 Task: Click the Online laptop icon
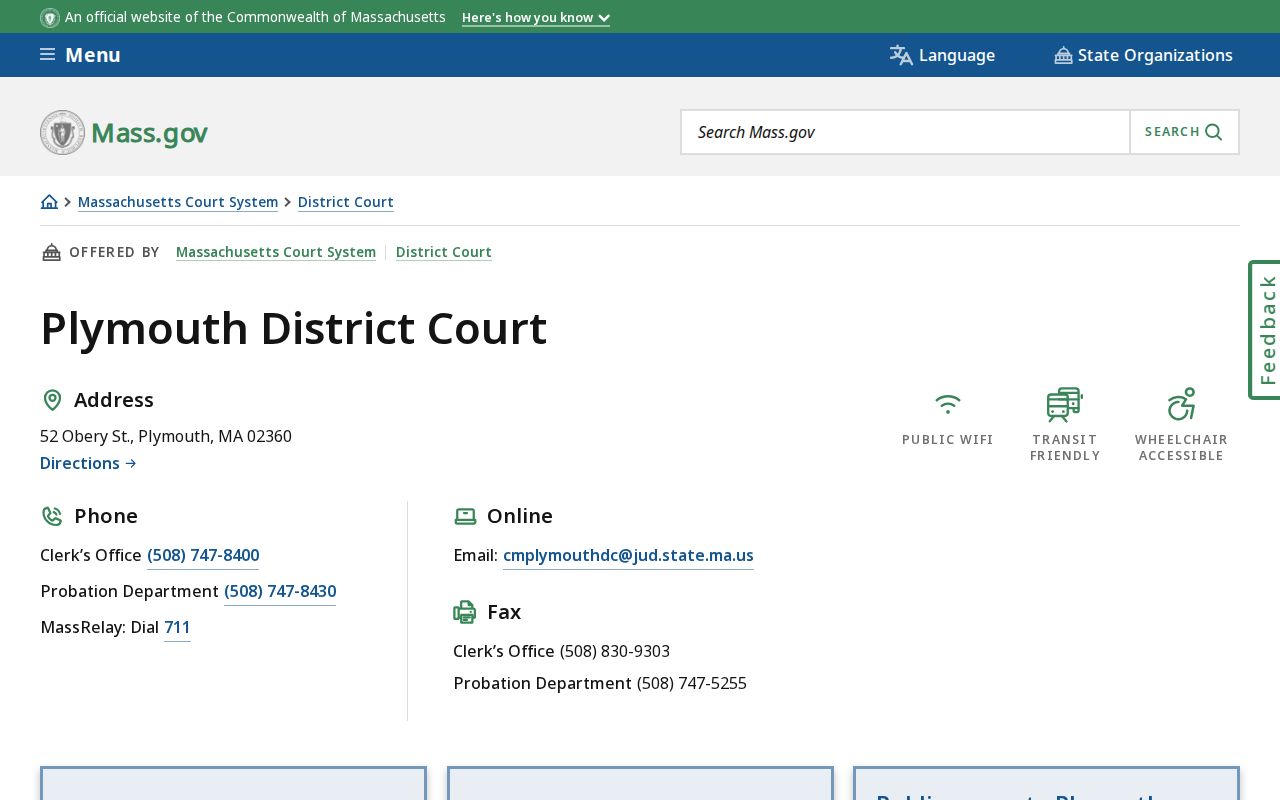pos(465,516)
